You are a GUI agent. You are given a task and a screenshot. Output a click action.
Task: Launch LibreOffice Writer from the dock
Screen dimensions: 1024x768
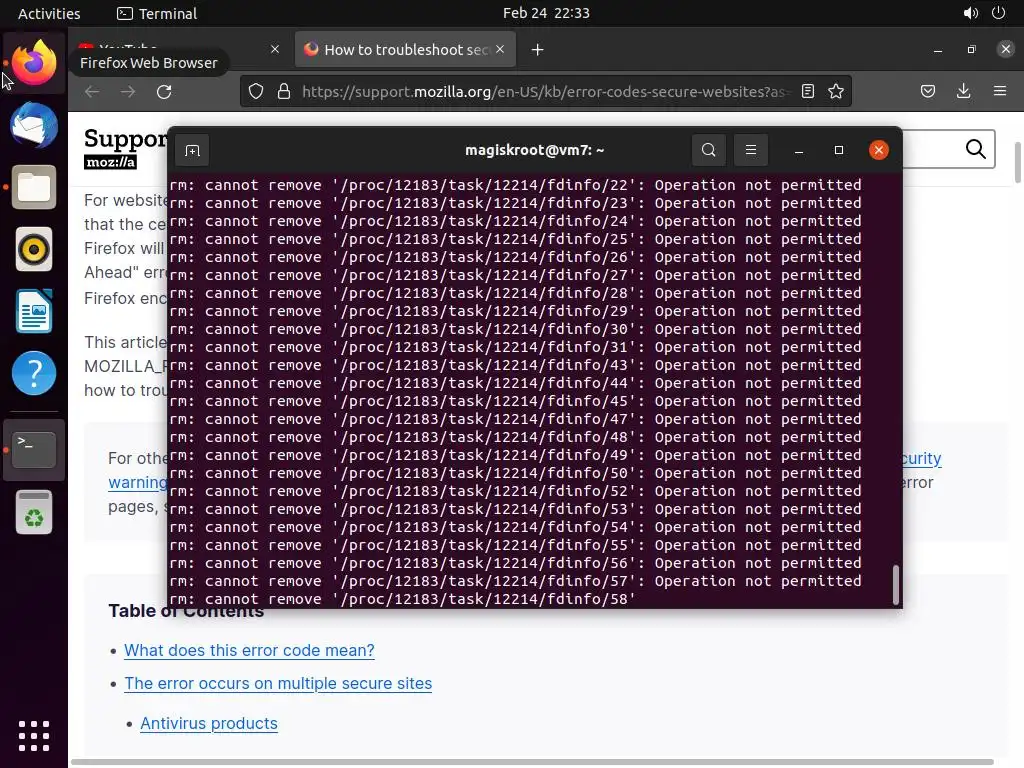[x=34, y=312]
